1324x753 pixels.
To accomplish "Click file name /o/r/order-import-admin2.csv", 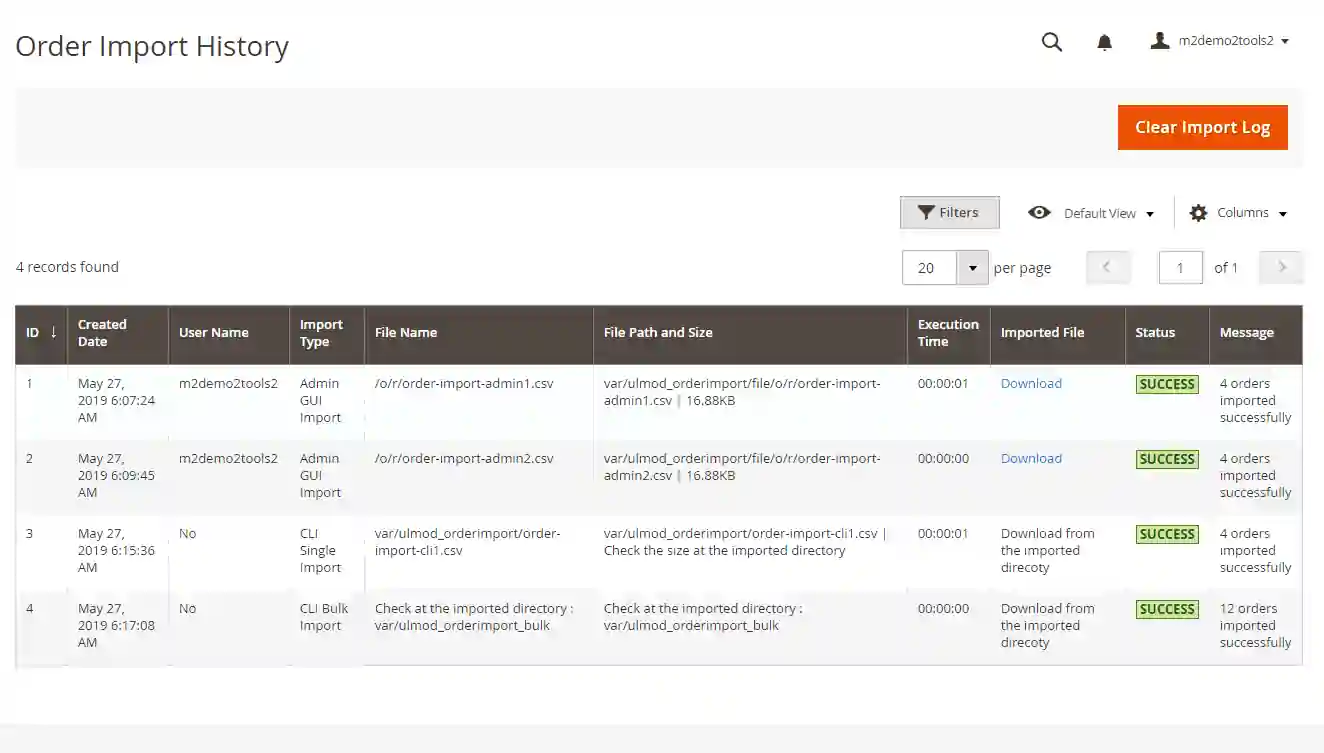I will coord(464,458).
